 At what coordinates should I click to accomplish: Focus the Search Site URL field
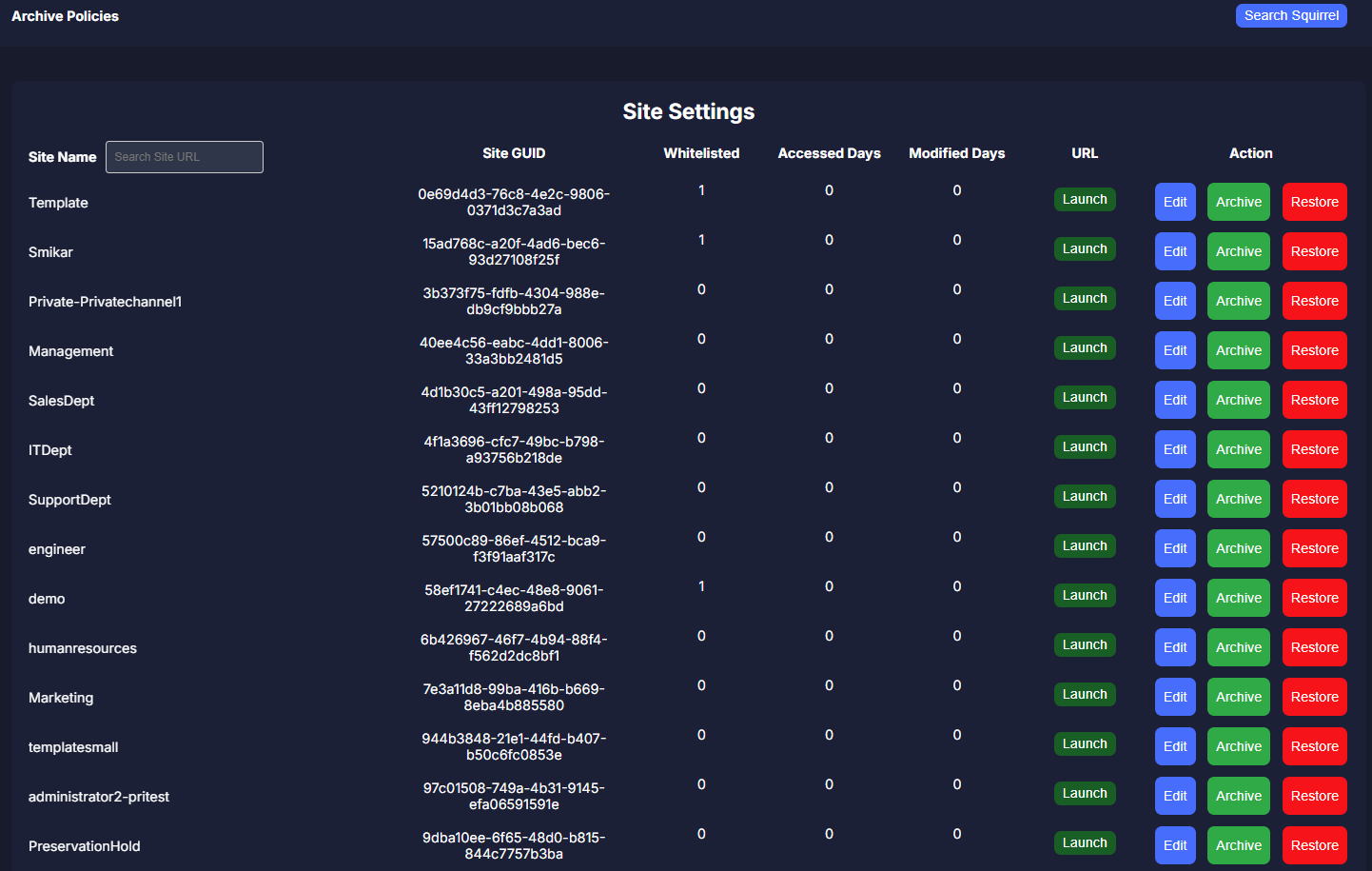184,157
